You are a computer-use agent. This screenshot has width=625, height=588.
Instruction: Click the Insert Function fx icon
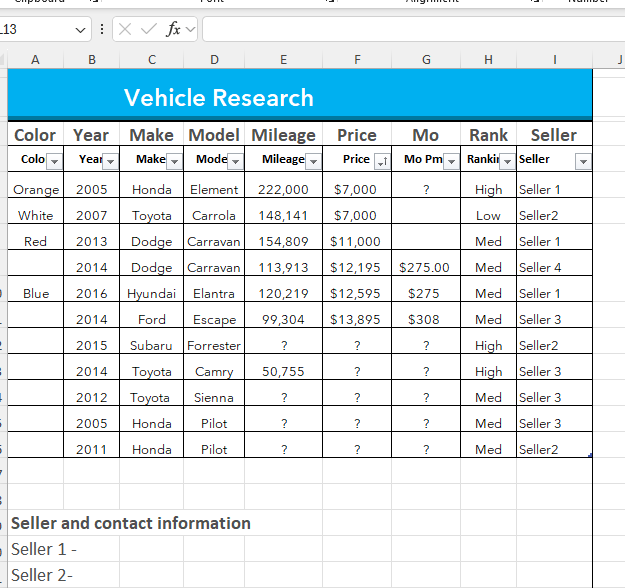coord(173,29)
